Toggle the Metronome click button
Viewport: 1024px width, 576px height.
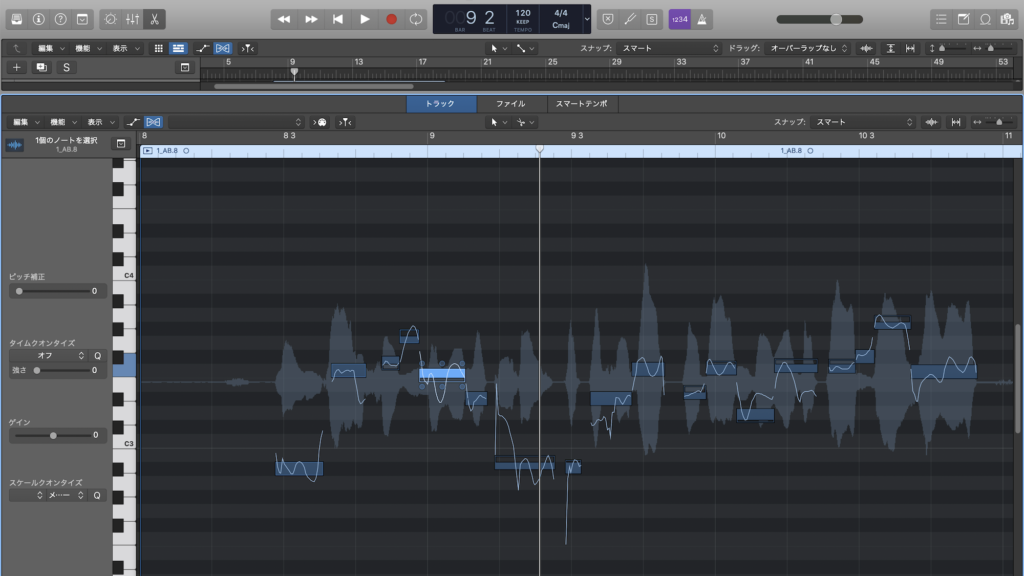click(702, 19)
